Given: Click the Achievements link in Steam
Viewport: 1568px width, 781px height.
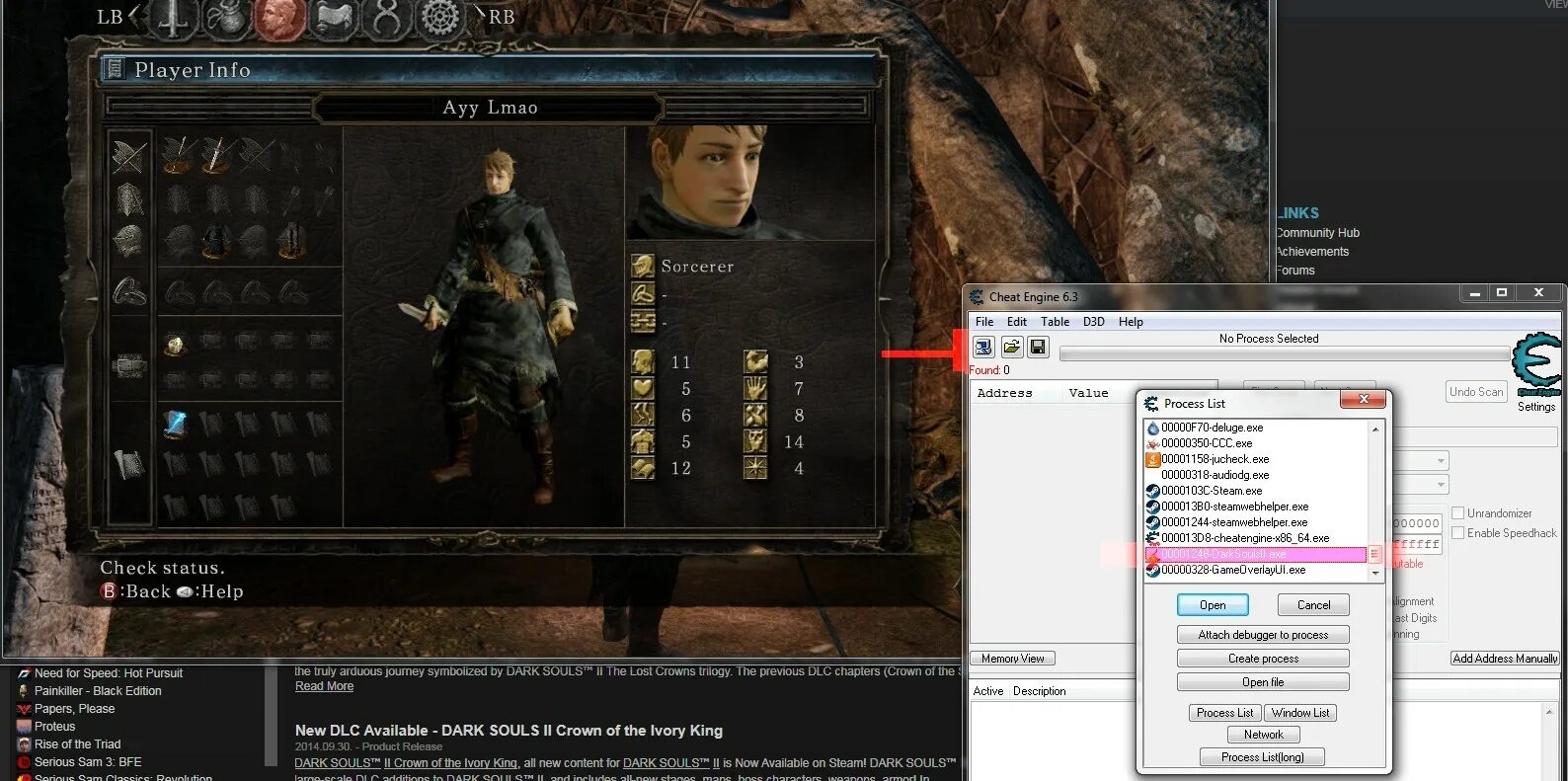Looking at the screenshot, I should (1312, 252).
